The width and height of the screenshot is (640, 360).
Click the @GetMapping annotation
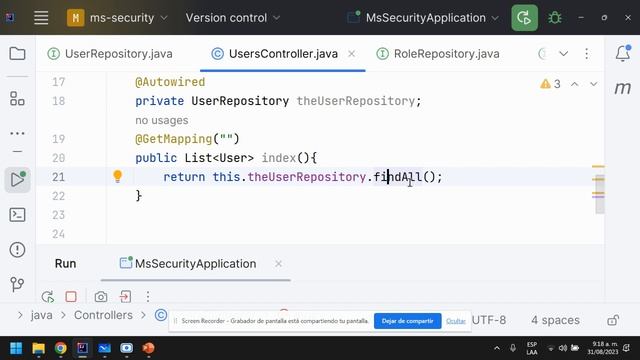point(174,139)
